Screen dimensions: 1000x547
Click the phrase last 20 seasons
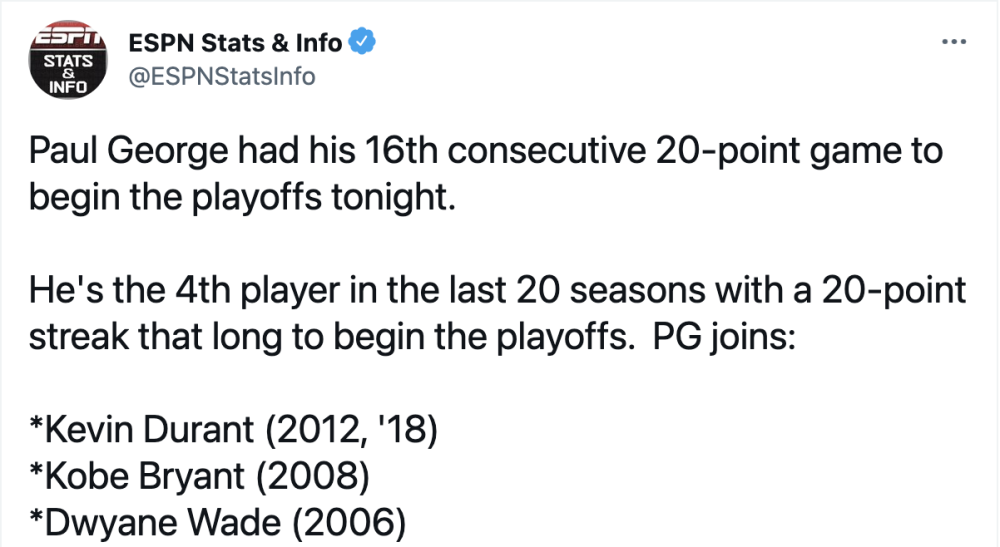(577, 290)
